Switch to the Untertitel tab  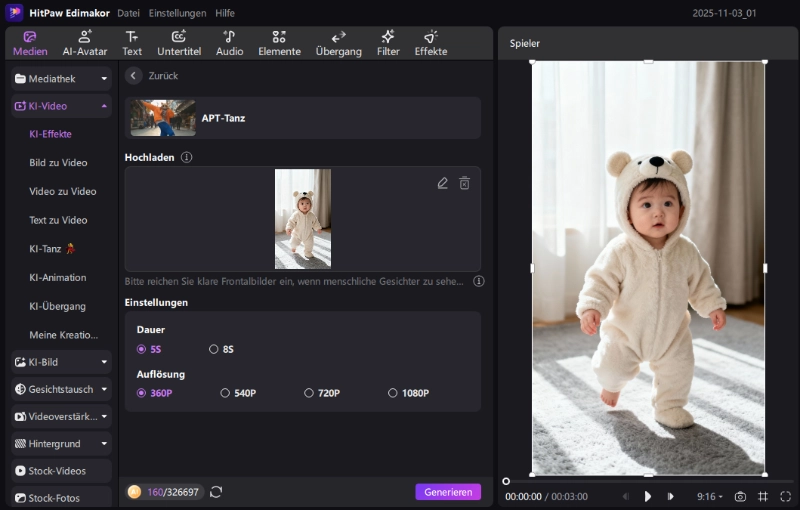pyautogui.click(x=179, y=43)
